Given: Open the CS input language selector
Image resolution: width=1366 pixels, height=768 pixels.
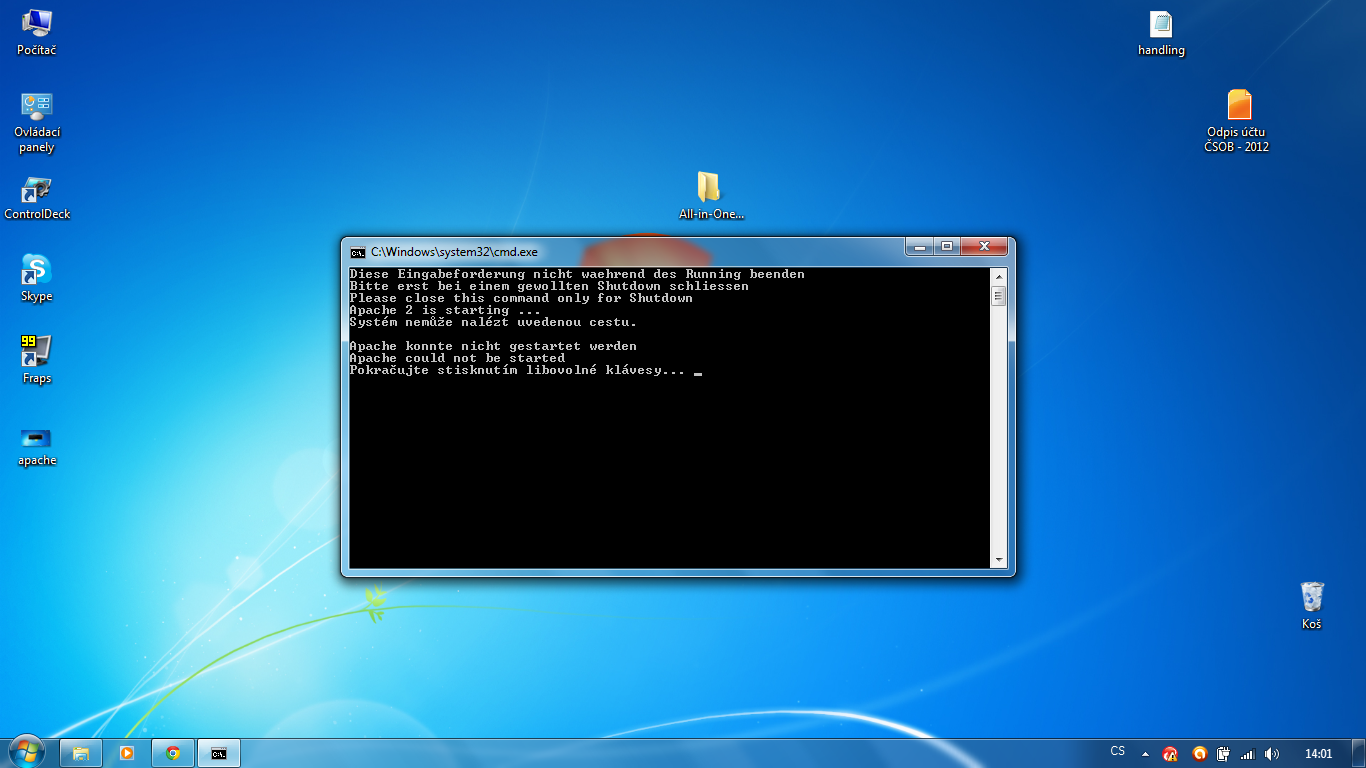Looking at the screenshot, I should [x=1117, y=752].
